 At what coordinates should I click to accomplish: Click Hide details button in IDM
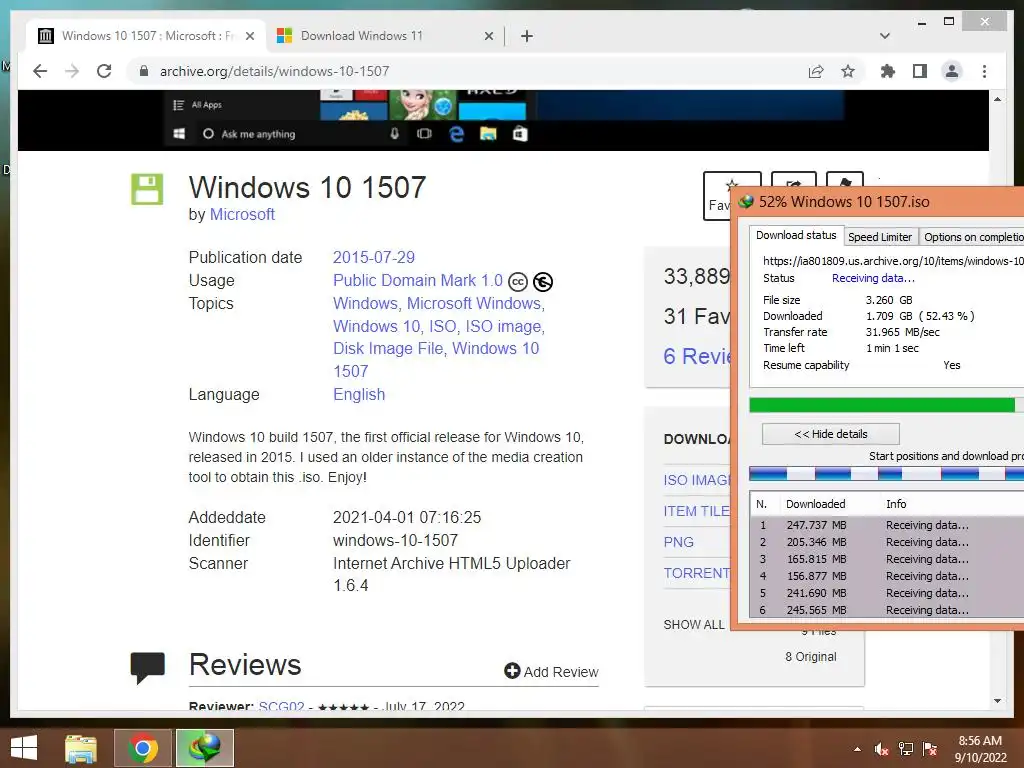pyautogui.click(x=831, y=434)
